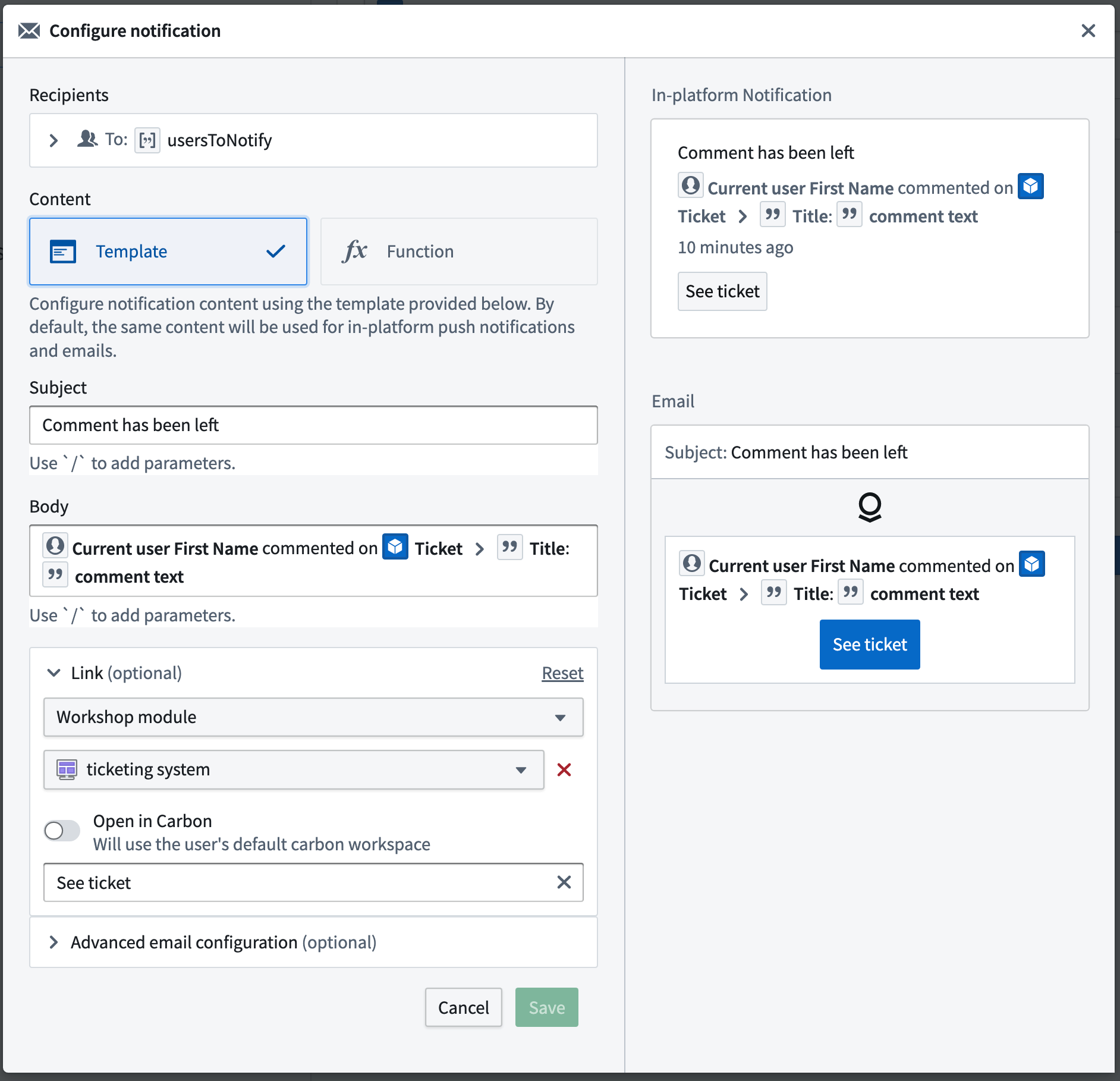Click the usersToNotify parameter icon
Screen dimensions: 1120x1081
(x=147, y=140)
